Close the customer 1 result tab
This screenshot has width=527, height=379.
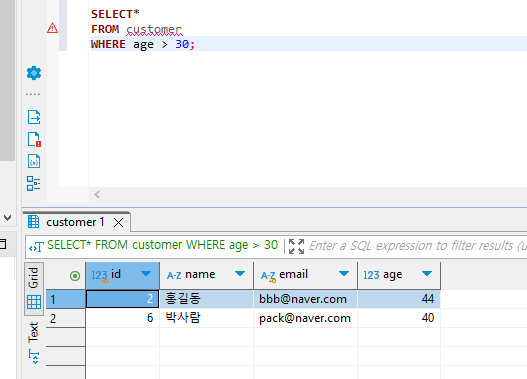[x=118, y=222]
